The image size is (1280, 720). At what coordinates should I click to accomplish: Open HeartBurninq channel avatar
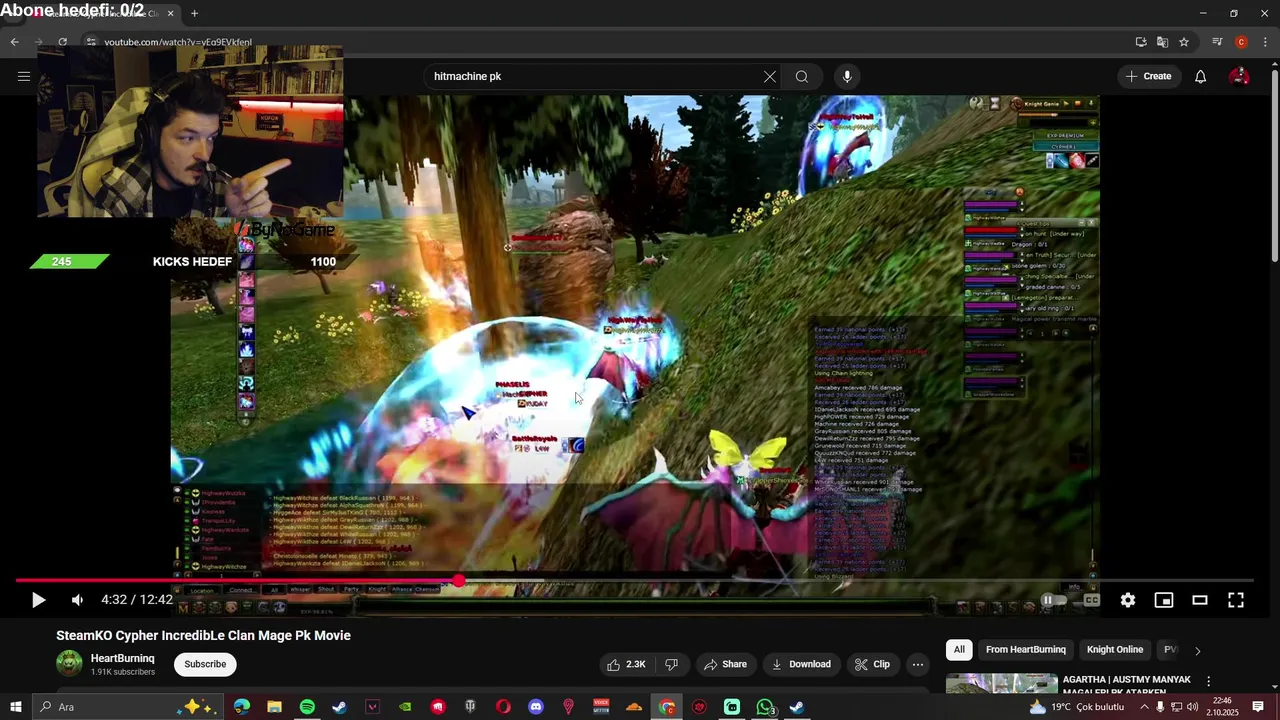pyautogui.click(x=69, y=663)
